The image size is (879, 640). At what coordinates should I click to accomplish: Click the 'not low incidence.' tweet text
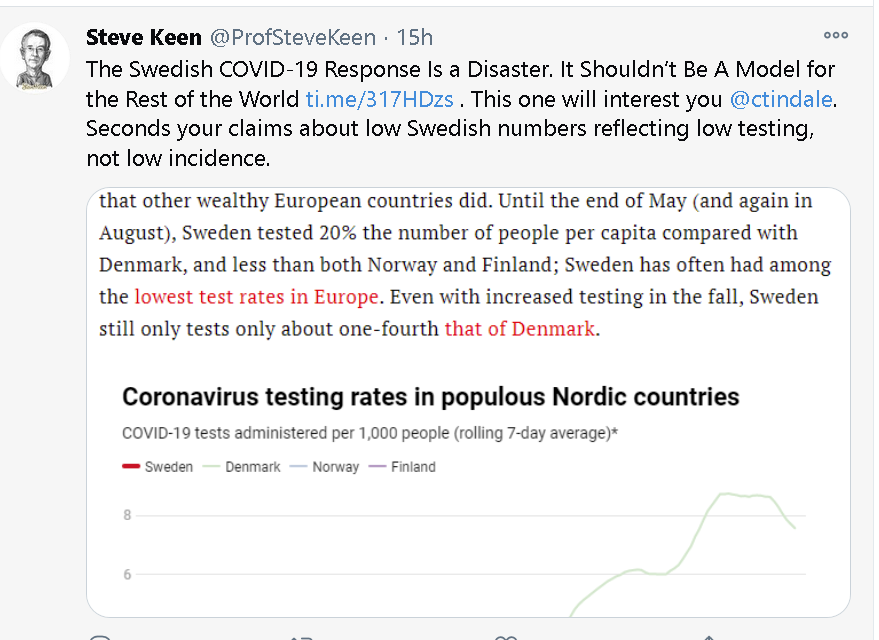pos(178,159)
